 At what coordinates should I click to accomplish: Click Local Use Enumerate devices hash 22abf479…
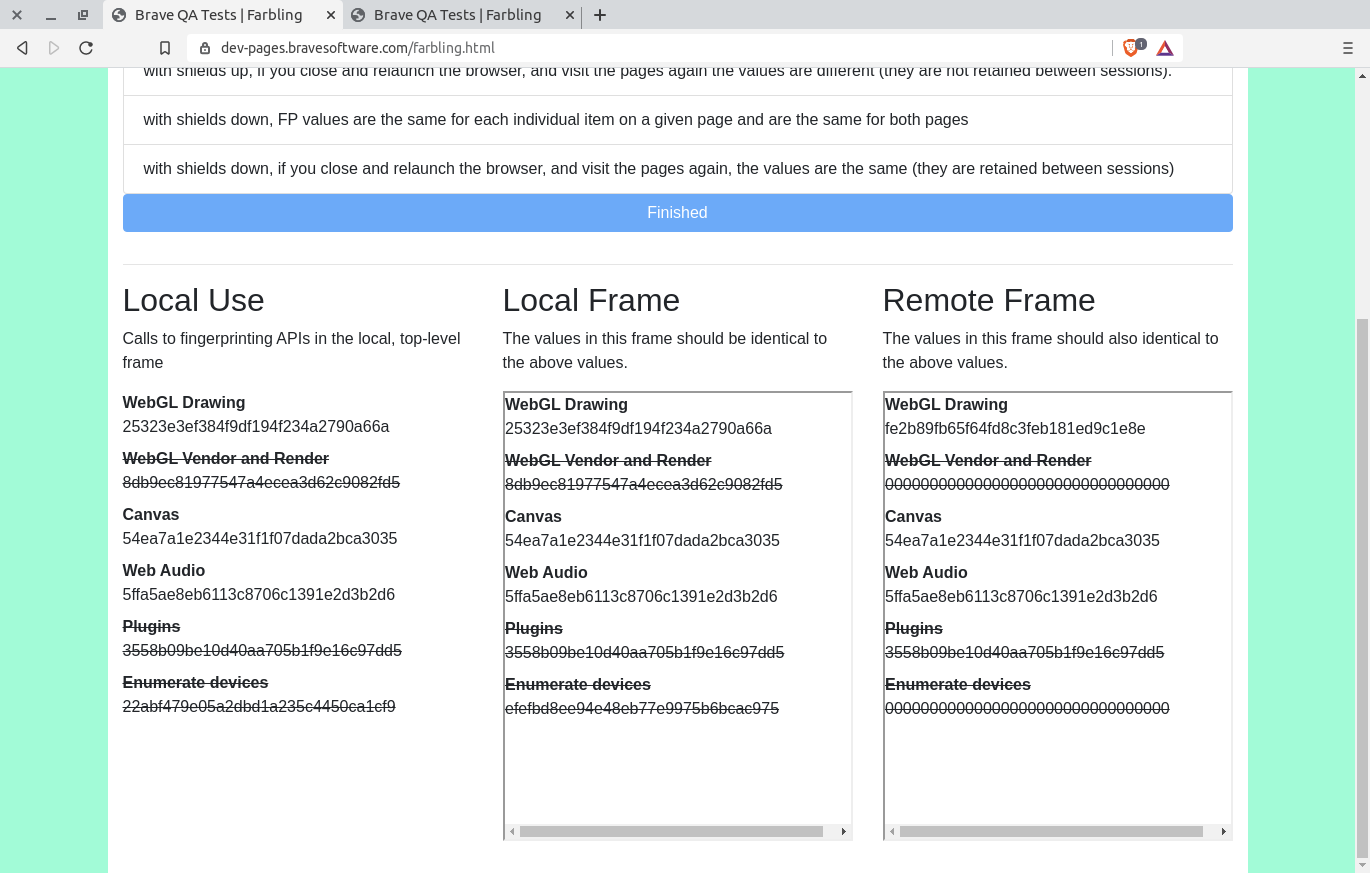[259, 707]
